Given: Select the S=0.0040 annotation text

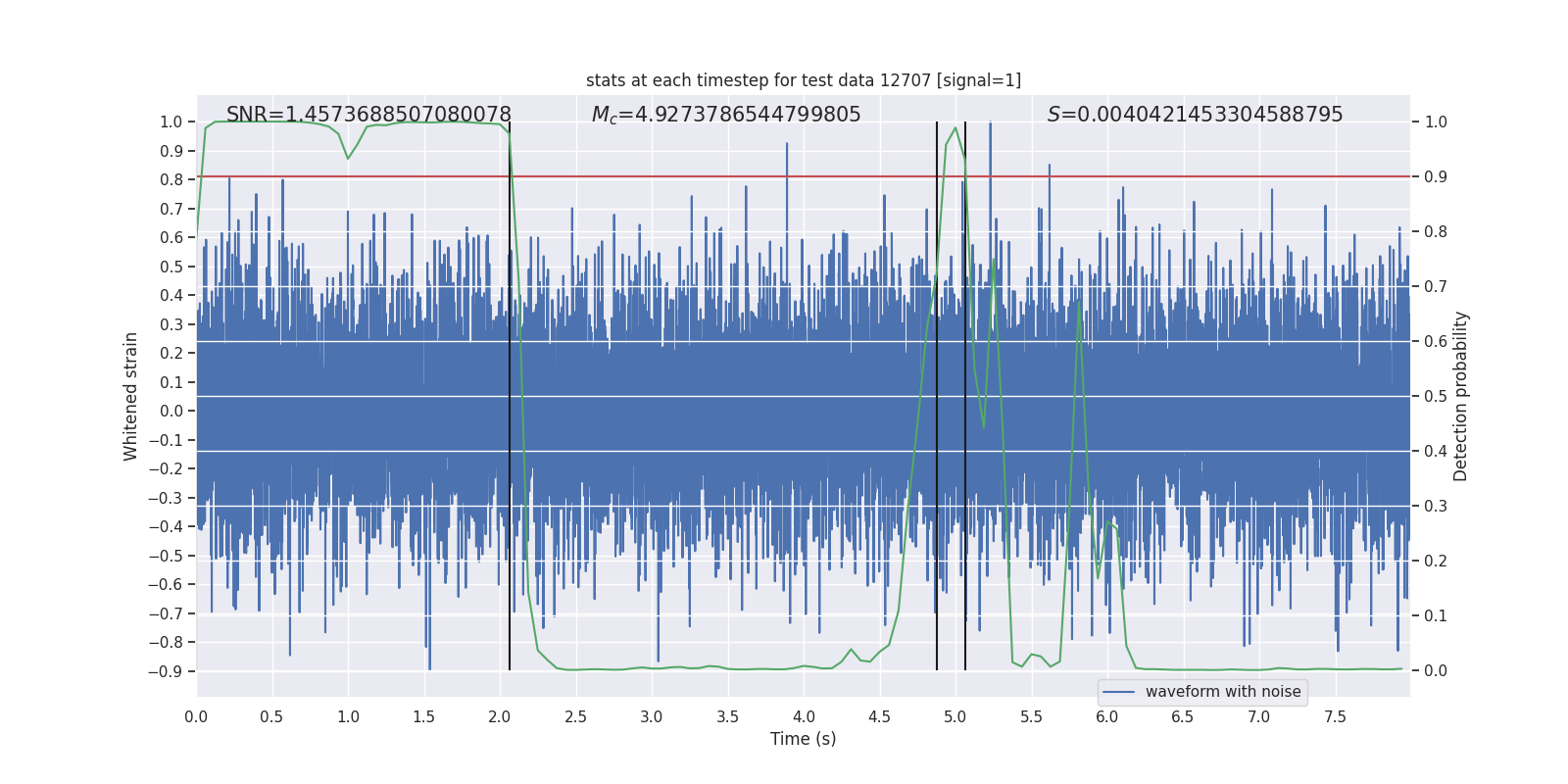Looking at the screenshot, I should 1195,115.
